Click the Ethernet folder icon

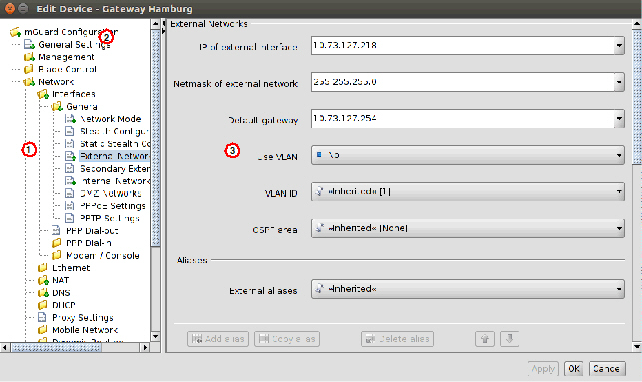pyautogui.click(x=43, y=268)
